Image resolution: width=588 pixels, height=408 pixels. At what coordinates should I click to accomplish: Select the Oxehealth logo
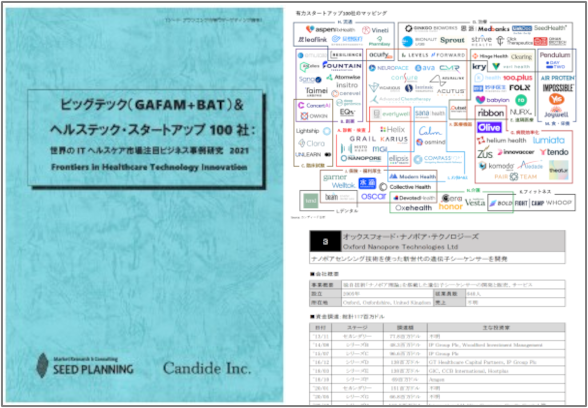(414, 207)
